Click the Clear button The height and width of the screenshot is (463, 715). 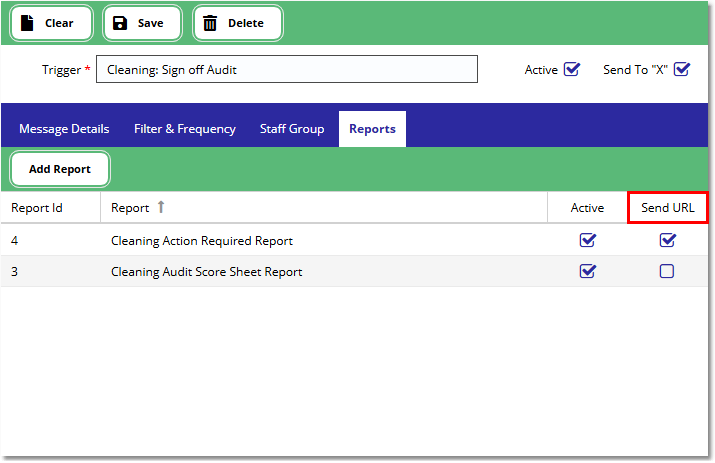pos(51,23)
